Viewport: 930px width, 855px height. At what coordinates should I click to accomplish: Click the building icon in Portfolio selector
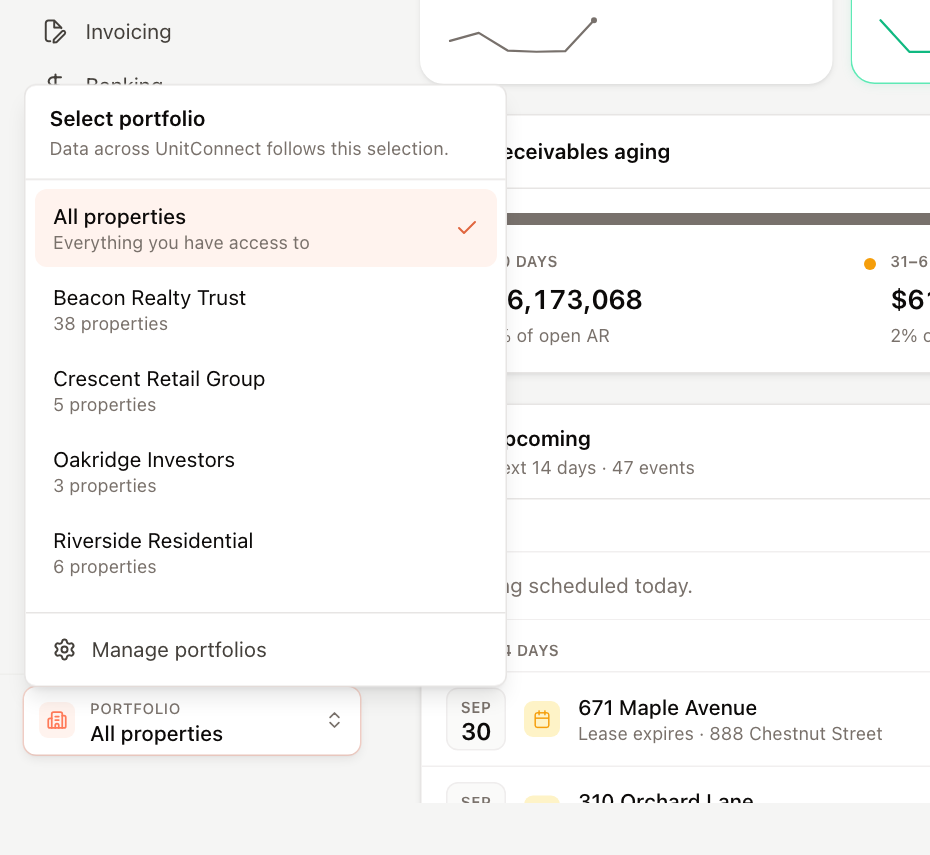click(57, 720)
